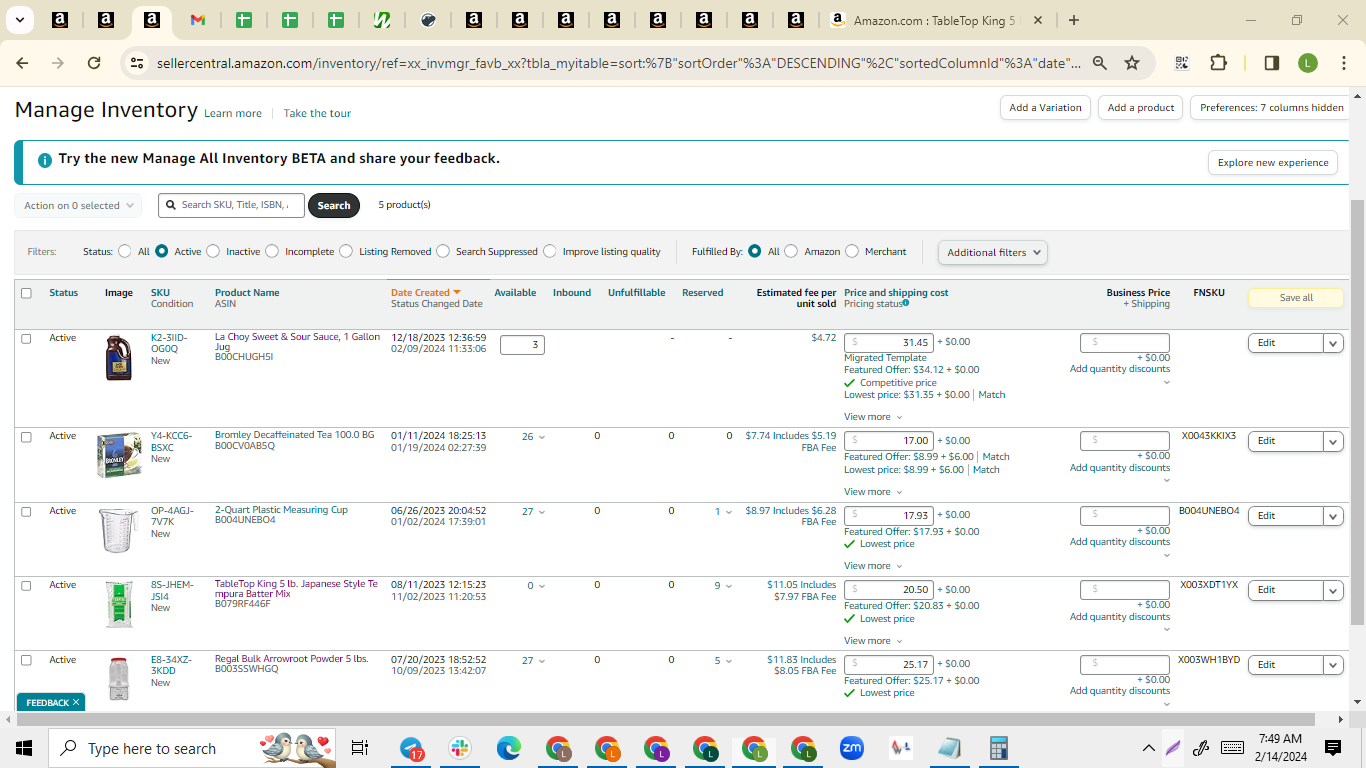Screen dimensions: 1366x768
Task: Launch Microsoft Edge from the taskbar
Action: point(509,748)
